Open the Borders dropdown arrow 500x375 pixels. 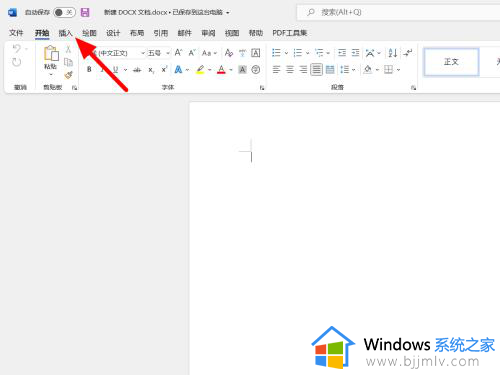398,70
